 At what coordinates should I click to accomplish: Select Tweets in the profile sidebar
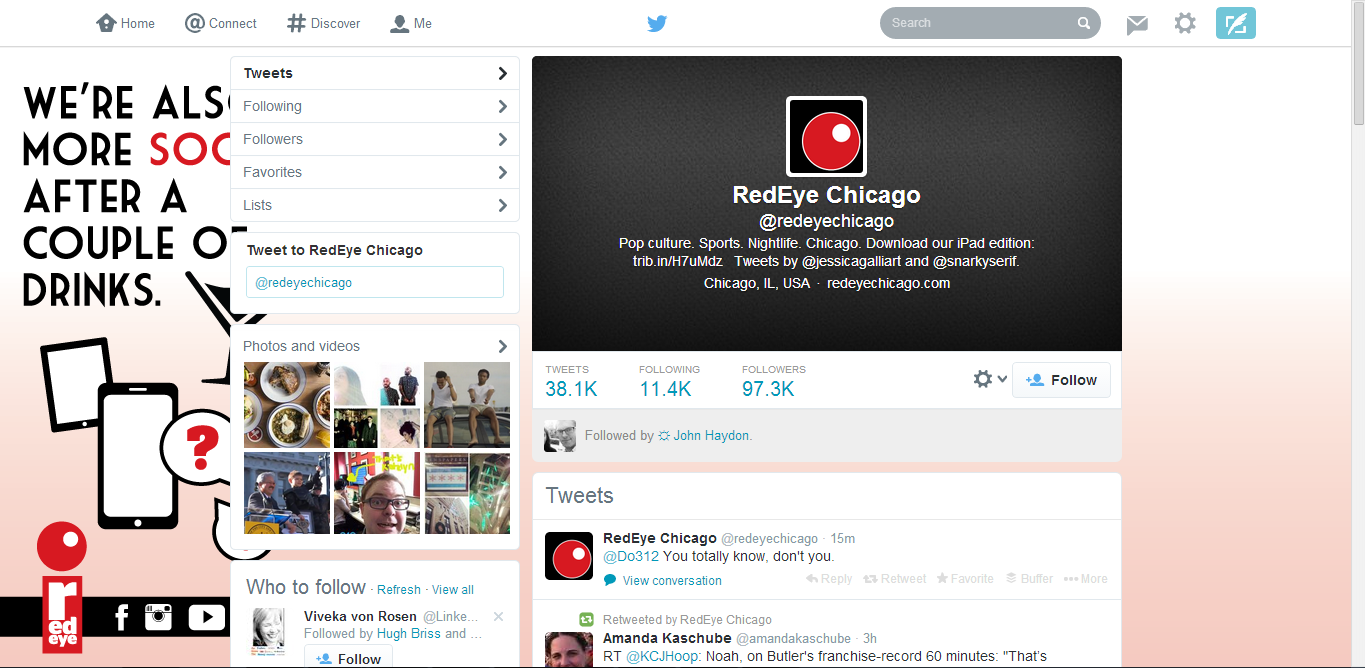coord(375,73)
